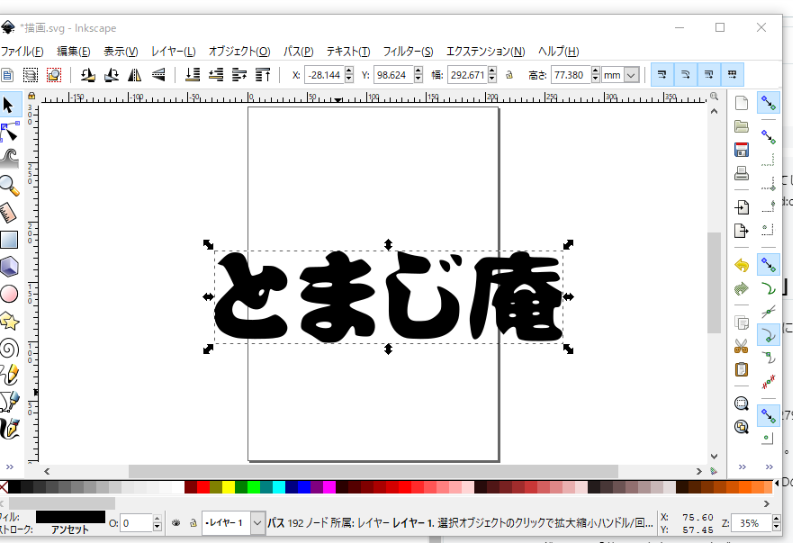This screenshot has width=793, height=543.
Task: Select the Ellipse circle tool
Action: click(x=9, y=294)
